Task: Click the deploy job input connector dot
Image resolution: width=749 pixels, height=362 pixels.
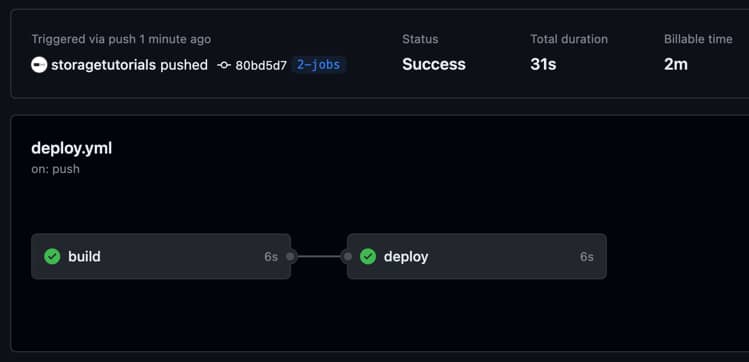Action: [x=348, y=256]
